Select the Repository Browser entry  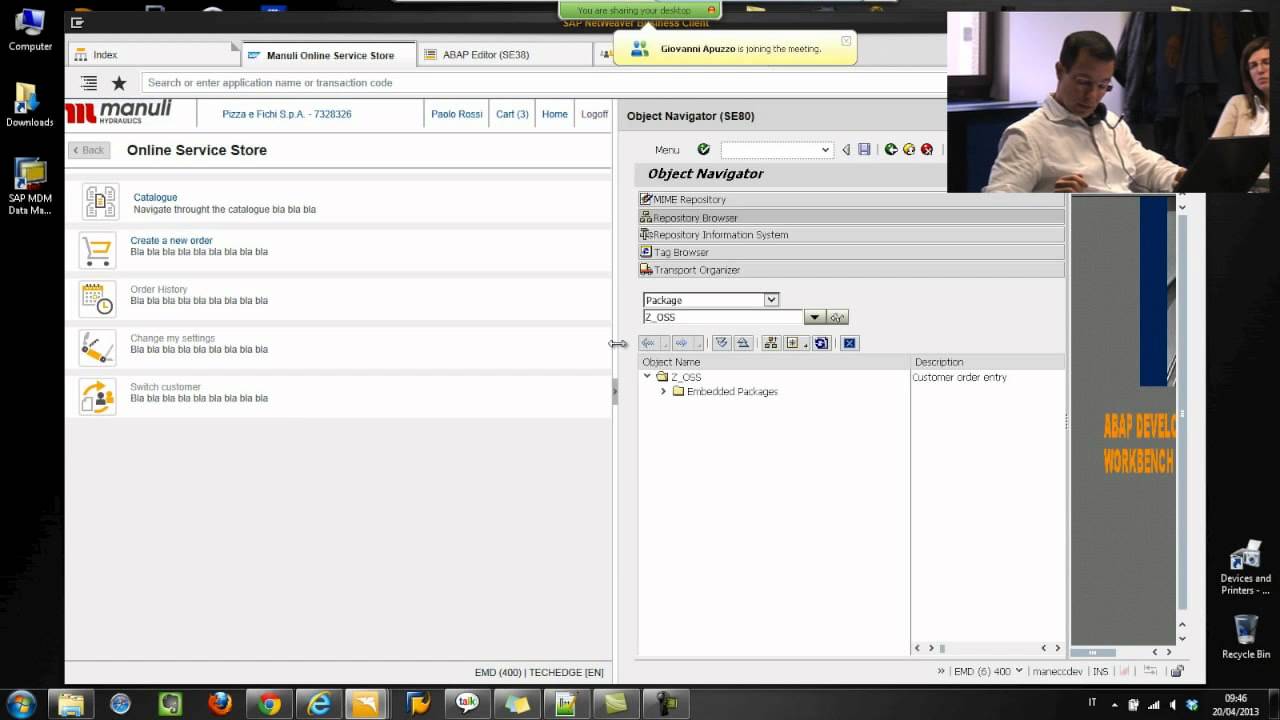851,217
